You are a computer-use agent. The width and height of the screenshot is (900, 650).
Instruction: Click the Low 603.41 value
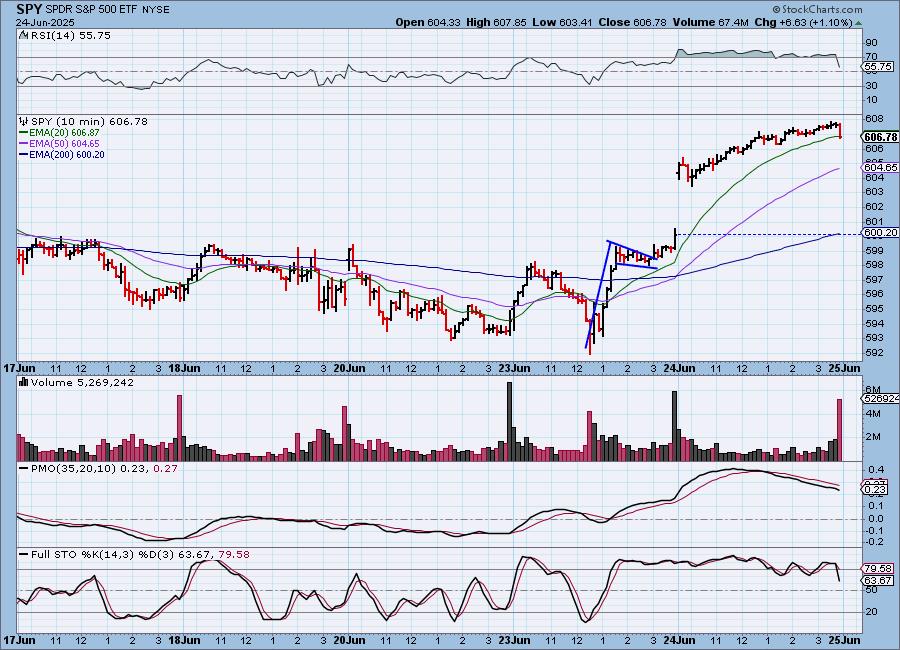click(x=561, y=22)
